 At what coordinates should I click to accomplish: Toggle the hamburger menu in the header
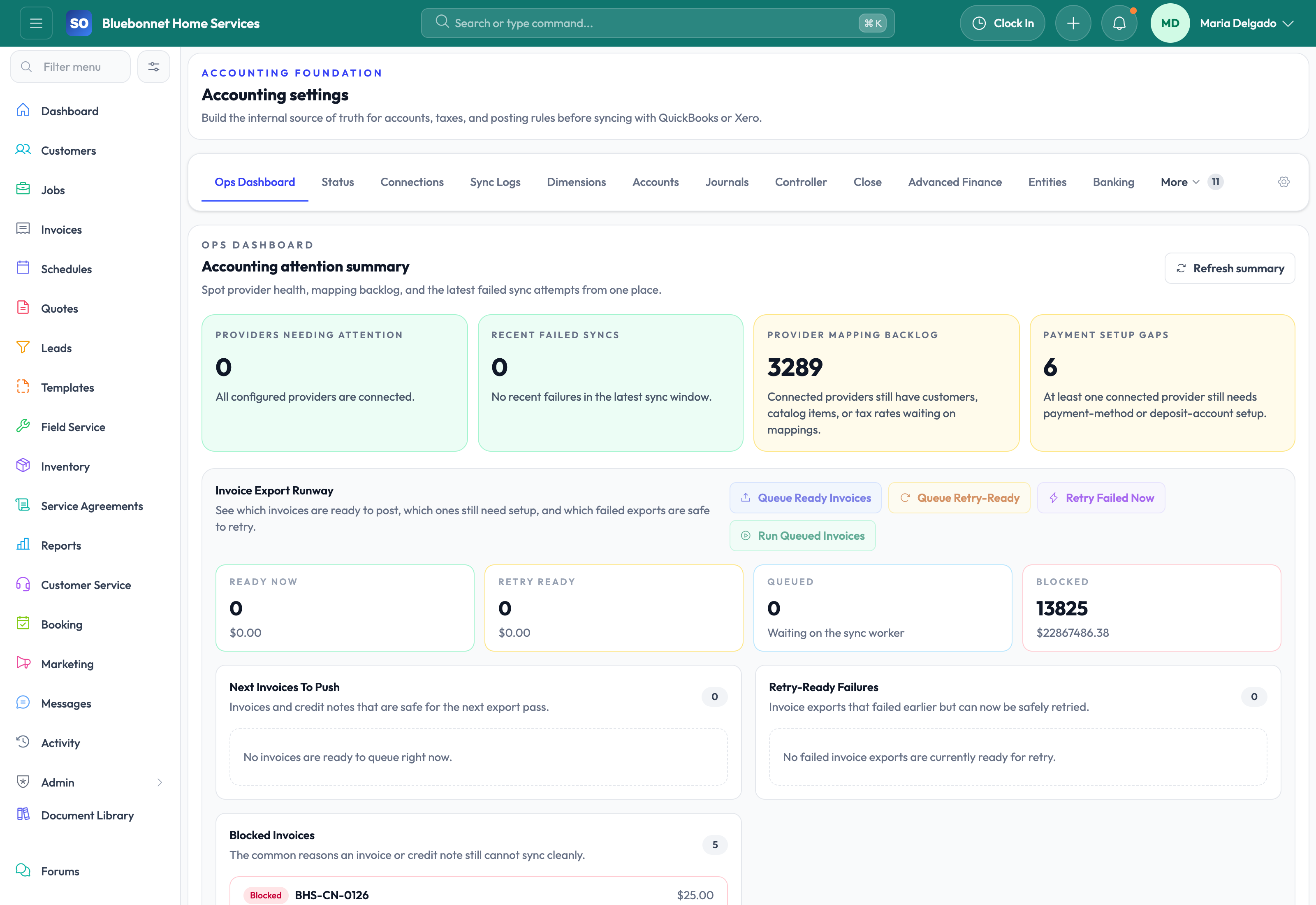tap(36, 23)
